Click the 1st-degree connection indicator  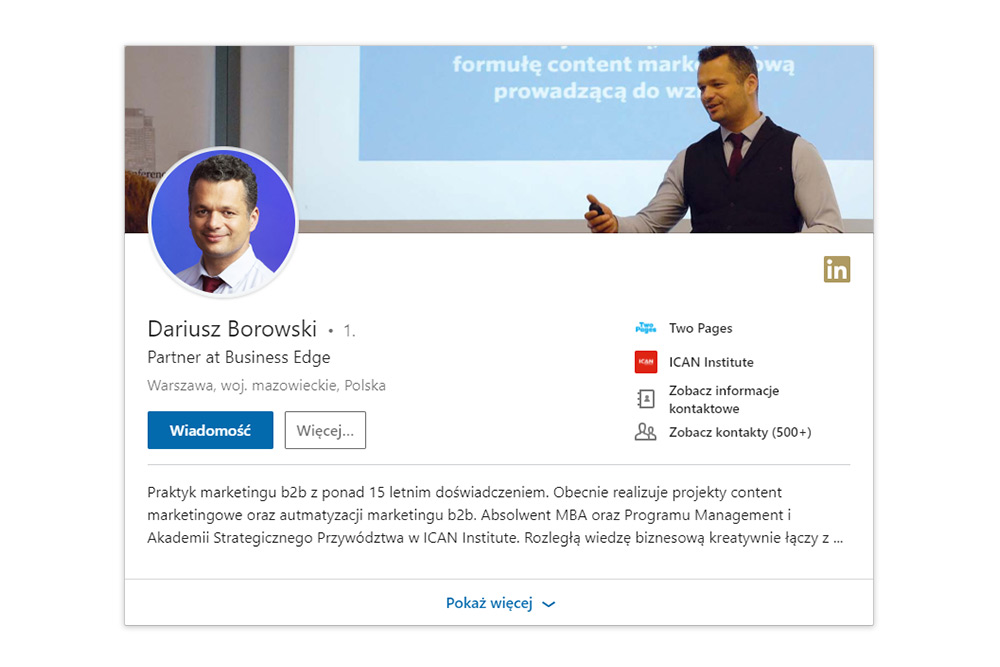tap(349, 330)
